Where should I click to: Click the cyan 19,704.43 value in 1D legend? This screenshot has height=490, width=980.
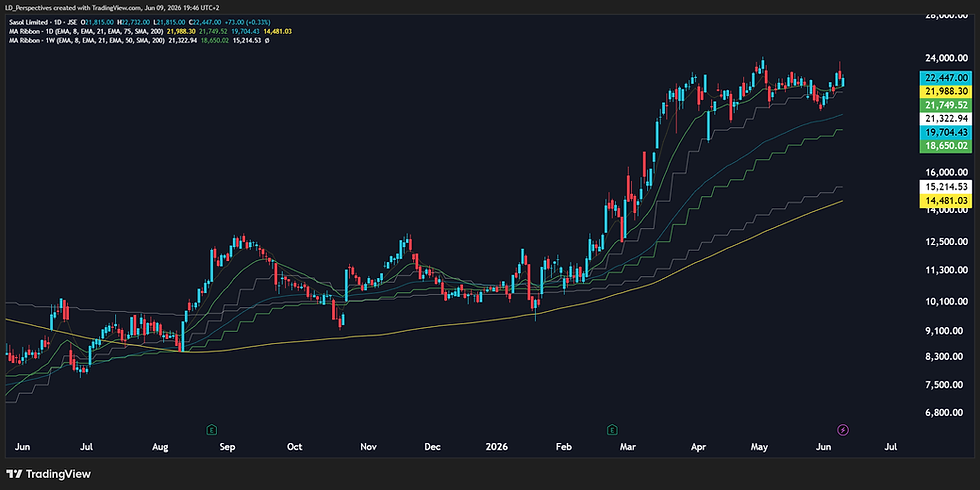(246, 31)
